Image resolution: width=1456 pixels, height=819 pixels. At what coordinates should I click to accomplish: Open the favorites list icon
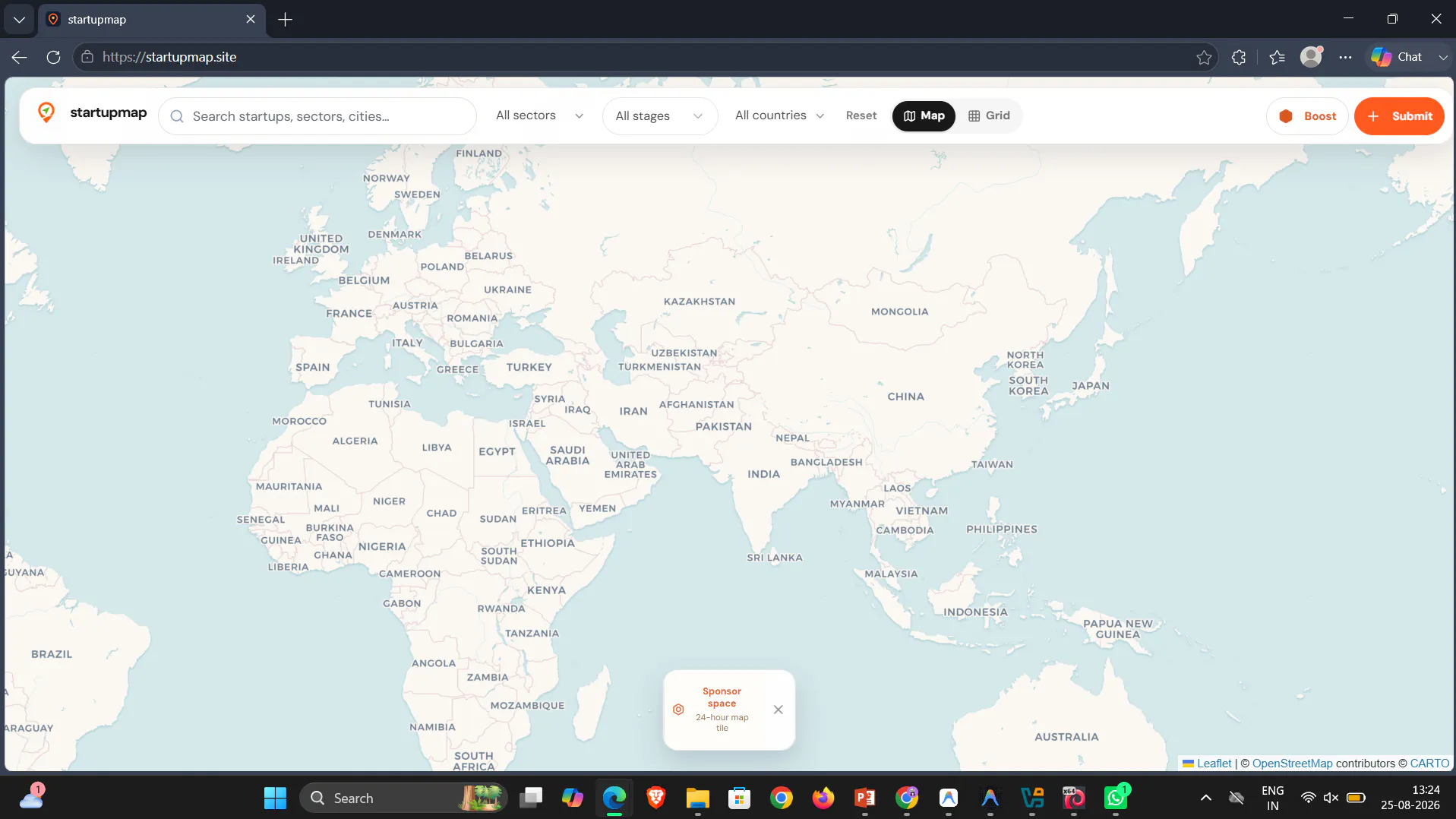1277,57
